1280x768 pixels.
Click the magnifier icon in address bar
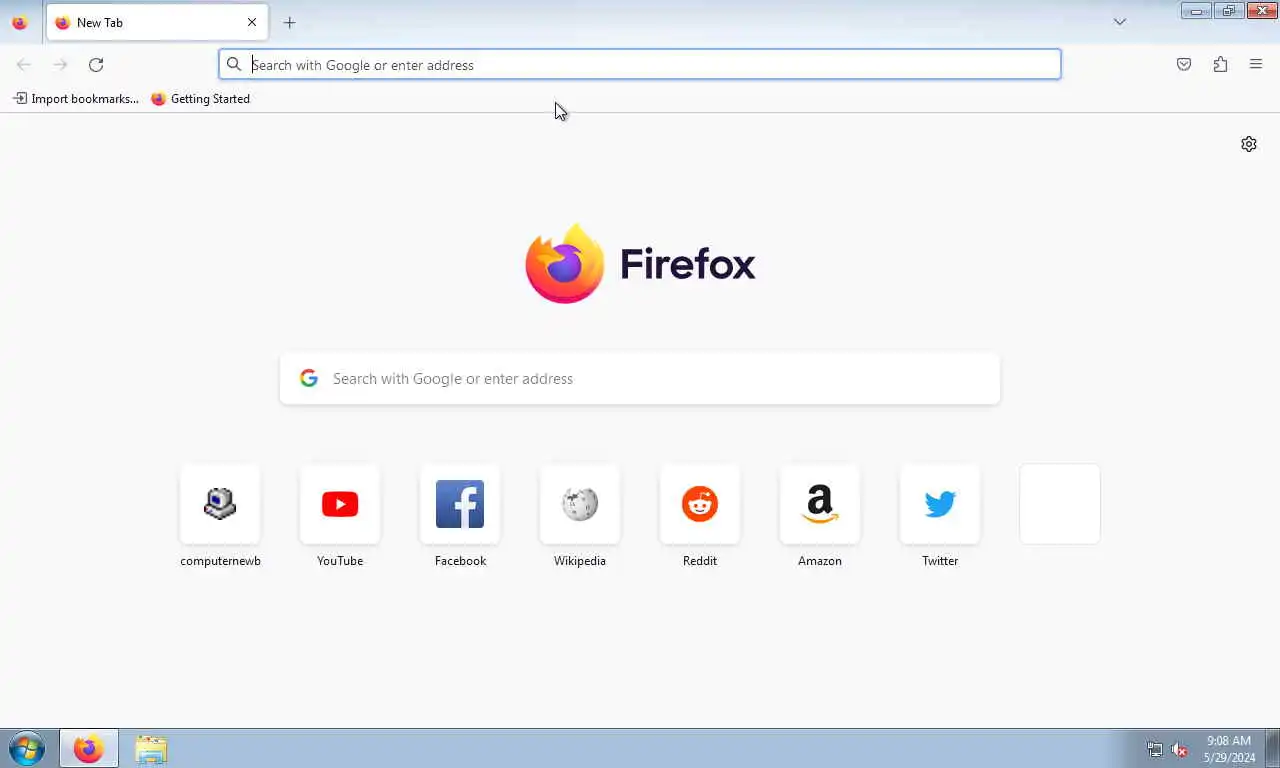click(x=234, y=65)
